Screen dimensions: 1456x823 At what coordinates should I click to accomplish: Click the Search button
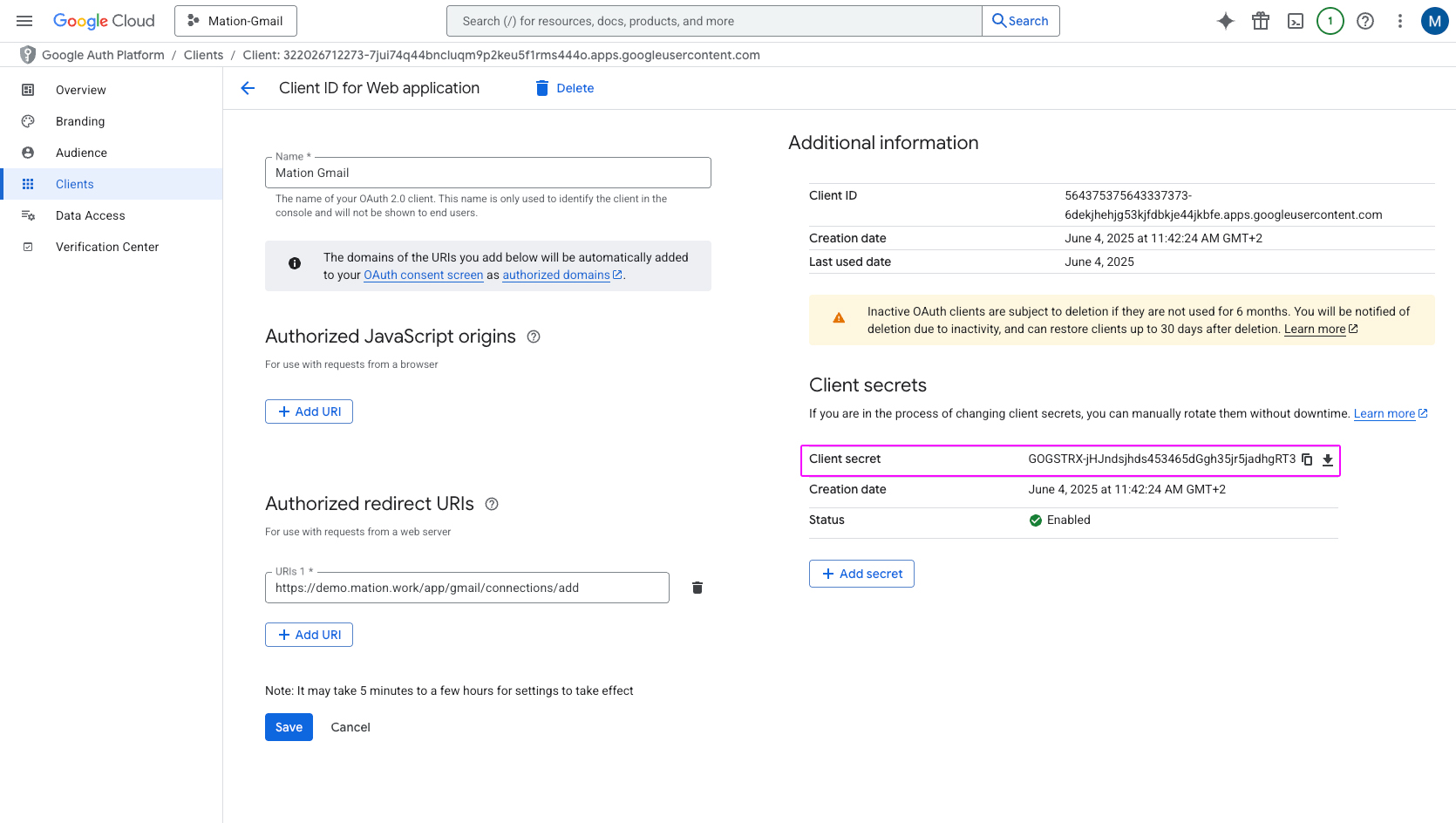1021,21
